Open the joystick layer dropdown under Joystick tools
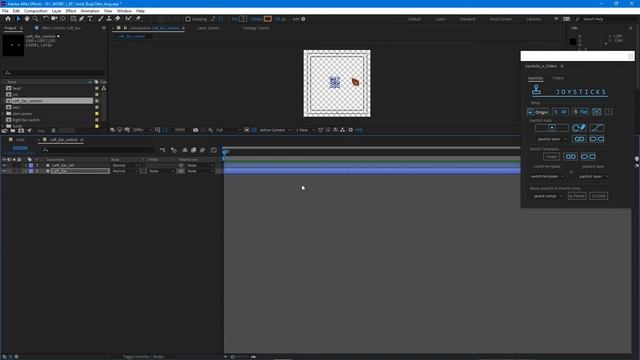 [552, 139]
